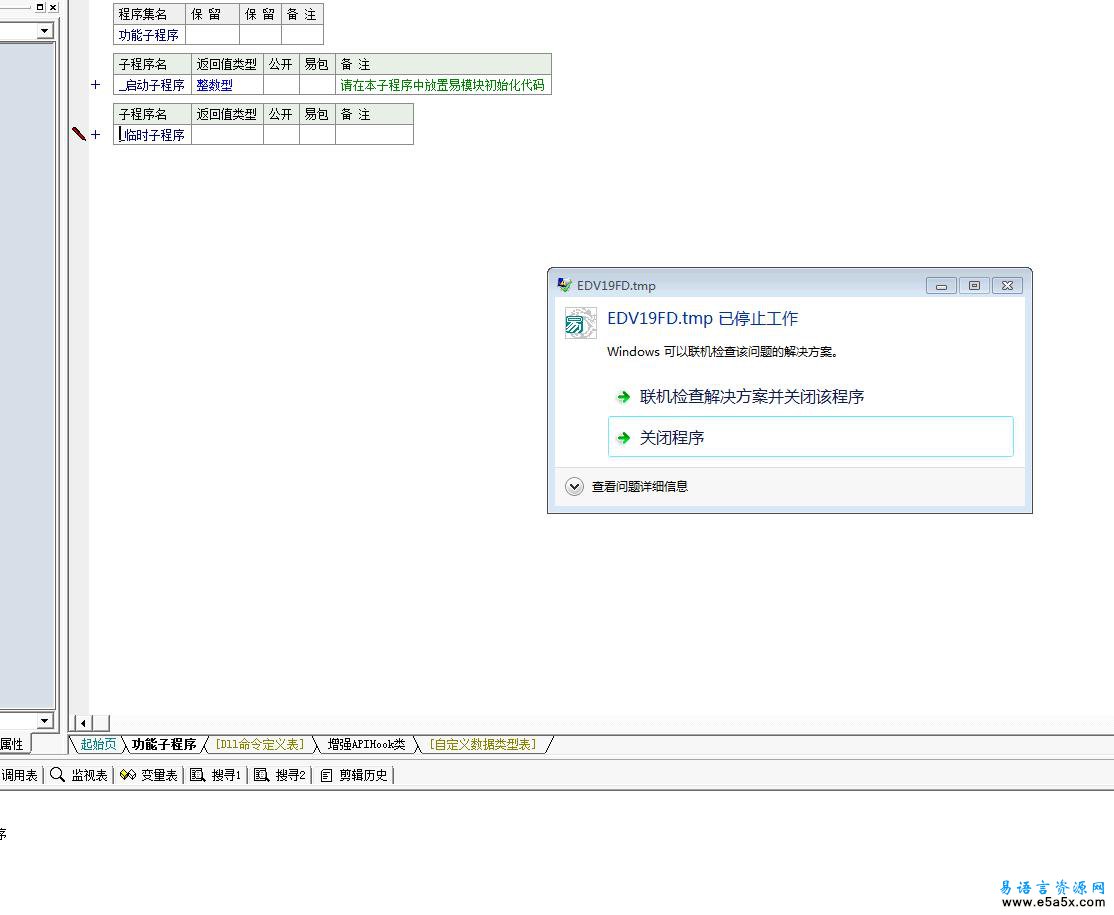Click the EDV19FD.tmp application icon in dialog
The image size is (1114, 915).
point(580,323)
